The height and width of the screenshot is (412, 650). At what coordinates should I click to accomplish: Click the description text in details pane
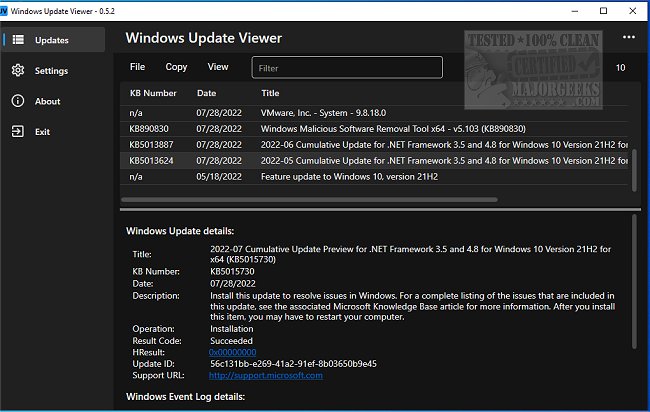412,306
